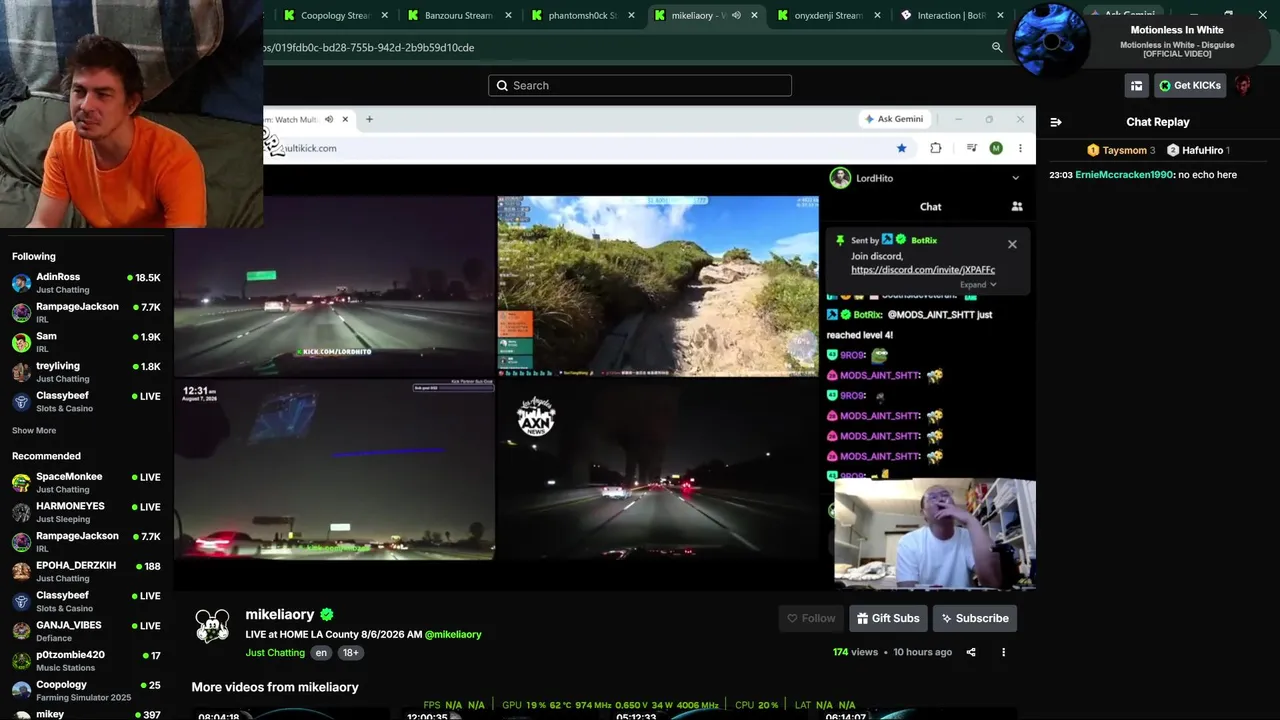Expand the pinned BotRix message

point(978,285)
